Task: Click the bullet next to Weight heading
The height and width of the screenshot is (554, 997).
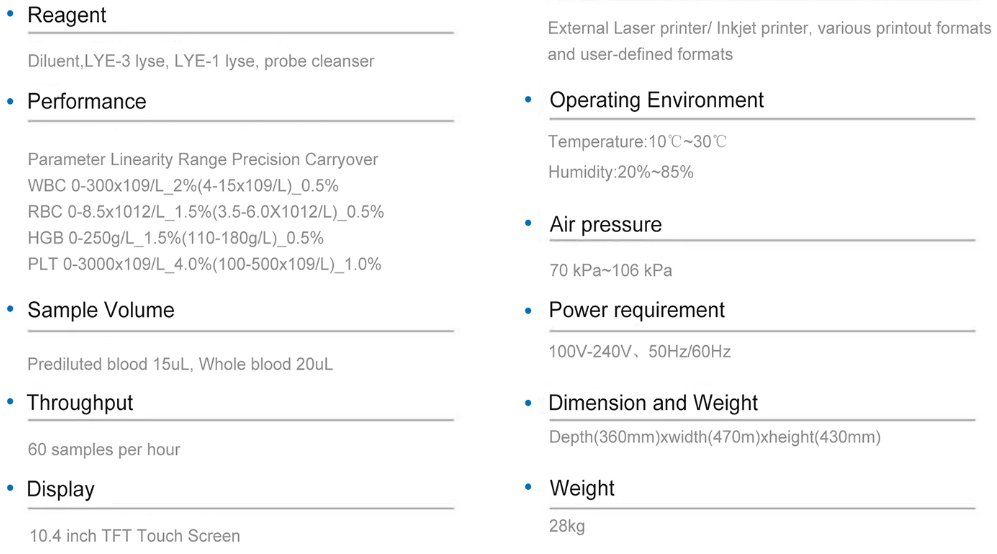Action: coord(528,487)
